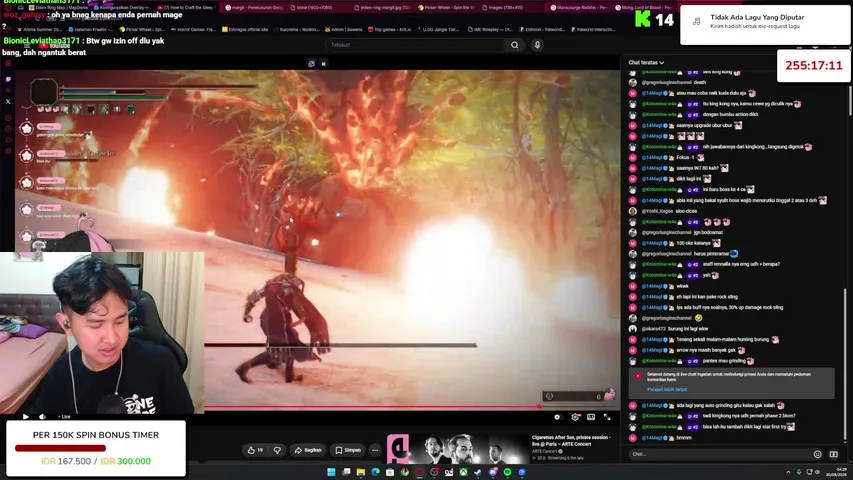Open the Top games - itch.io bookmark
853x480 pixels.
(390, 29)
